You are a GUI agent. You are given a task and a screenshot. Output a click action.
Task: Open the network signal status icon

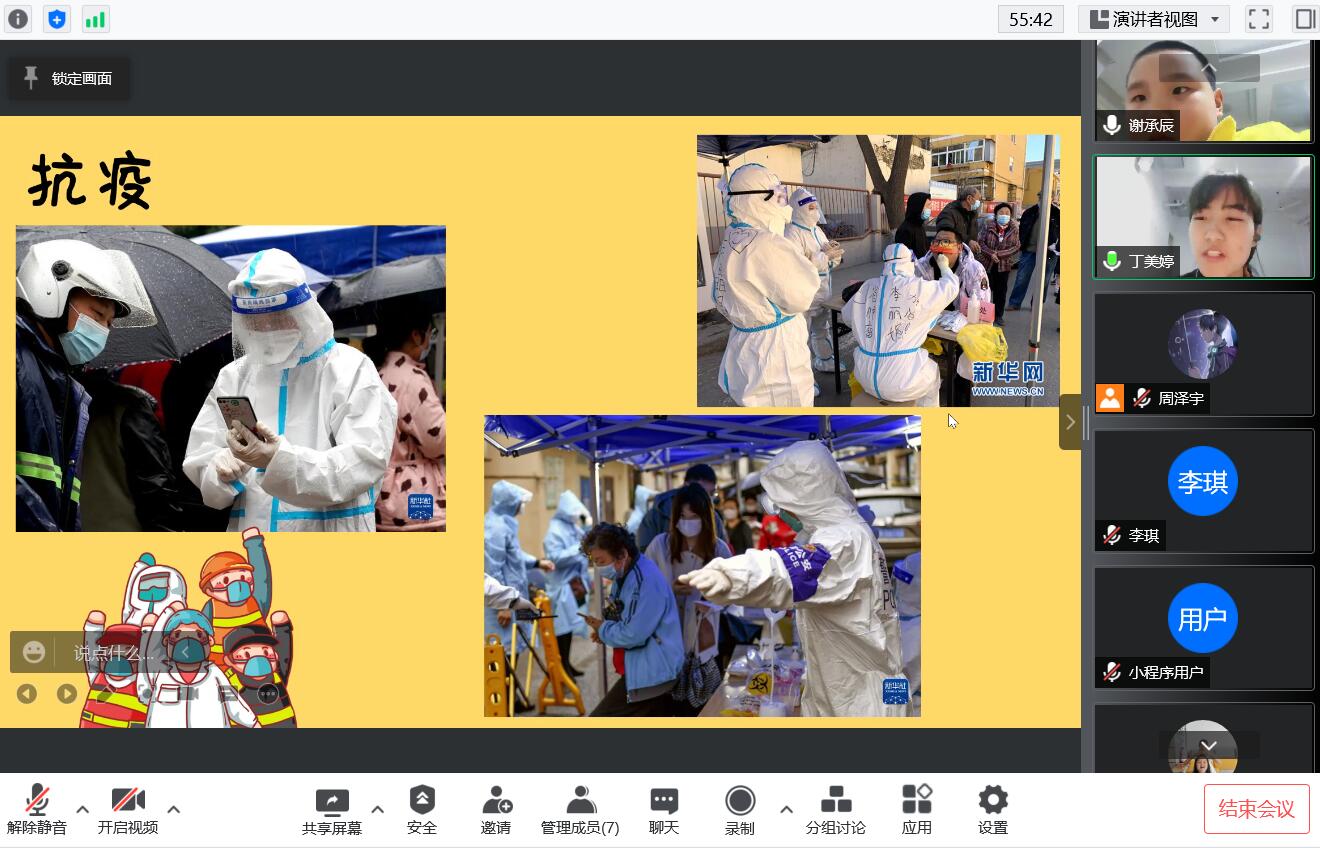[95, 19]
